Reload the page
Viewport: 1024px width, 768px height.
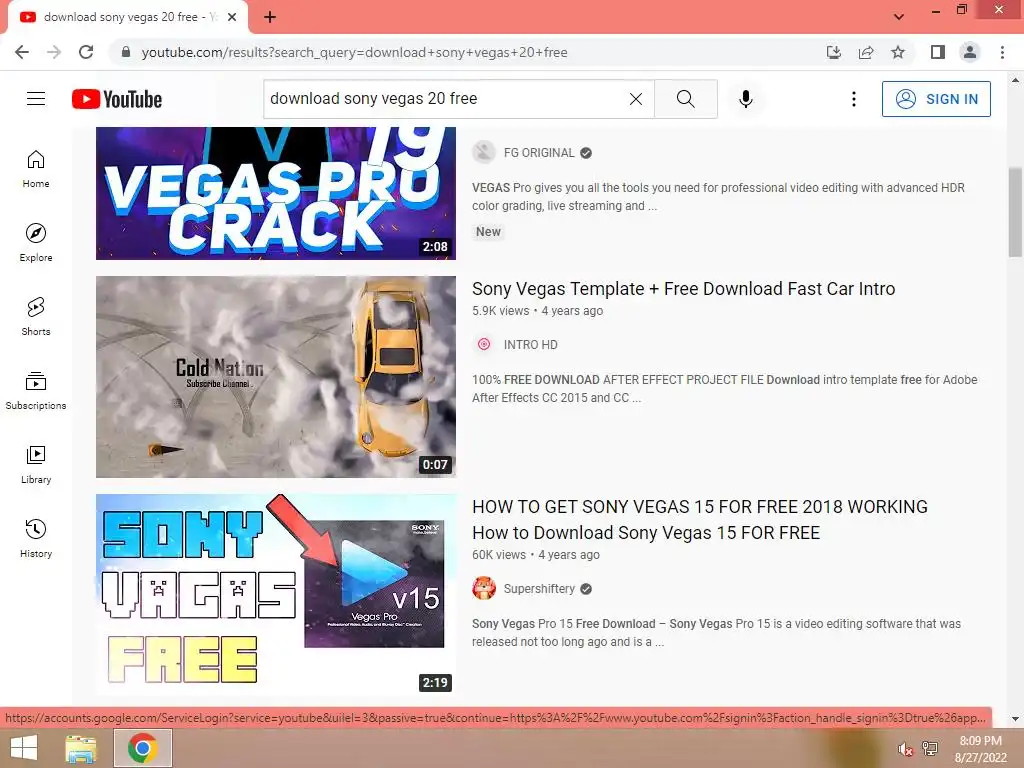[86, 52]
